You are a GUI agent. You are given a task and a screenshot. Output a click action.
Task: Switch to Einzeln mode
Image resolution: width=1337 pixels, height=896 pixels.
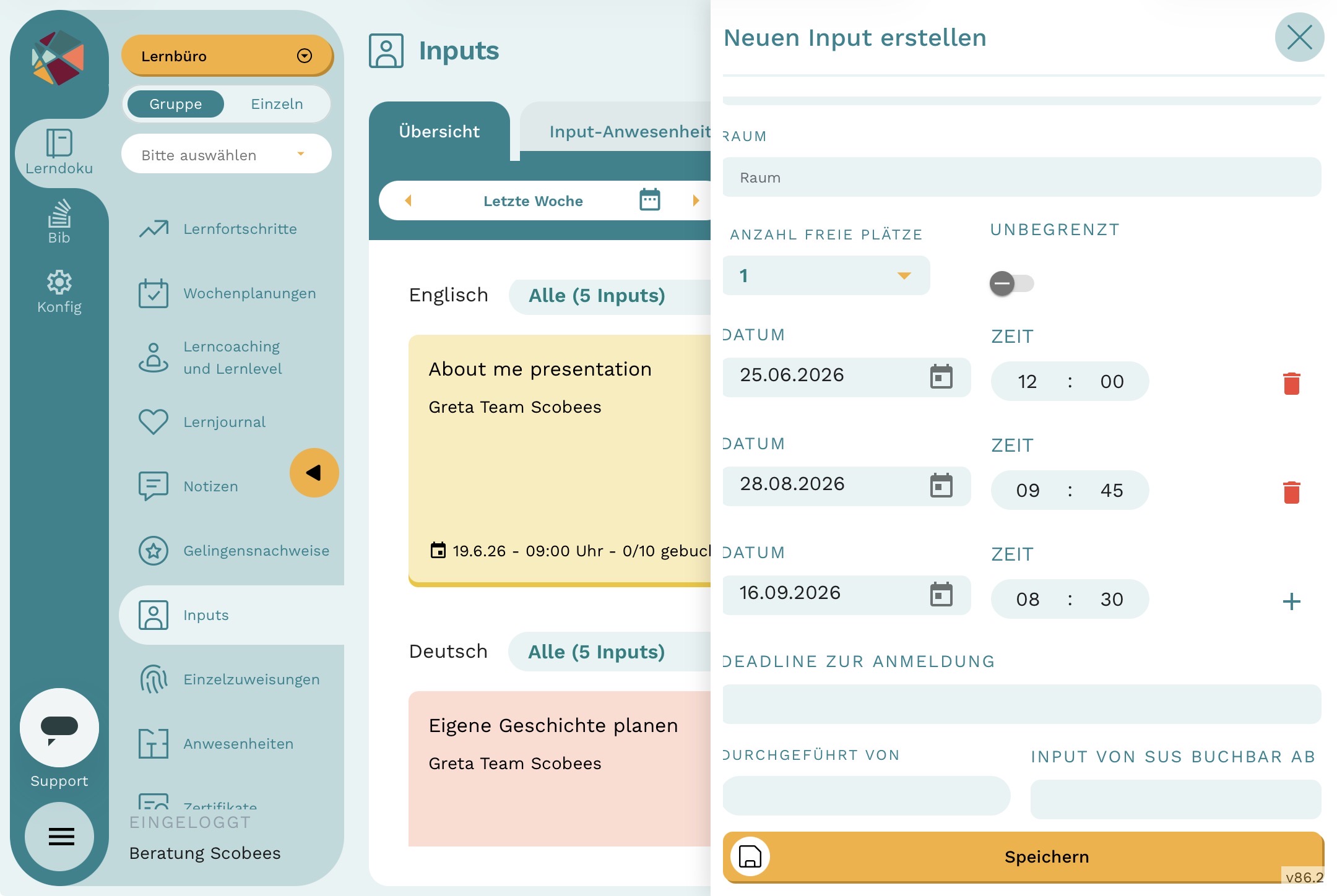click(x=277, y=104)
